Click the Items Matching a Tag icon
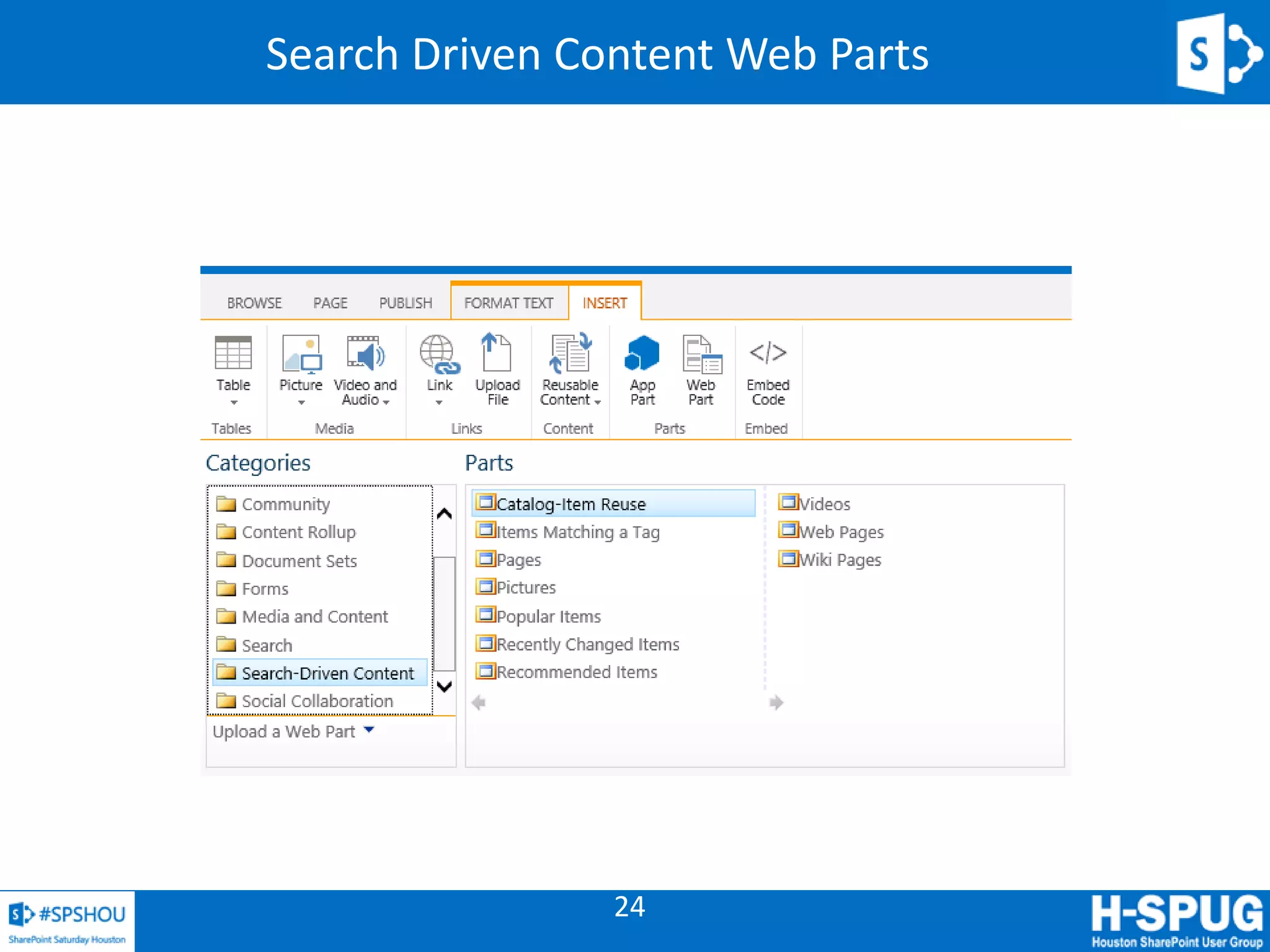This screenshot has height=952, width=1270. [x=486, y=530]
